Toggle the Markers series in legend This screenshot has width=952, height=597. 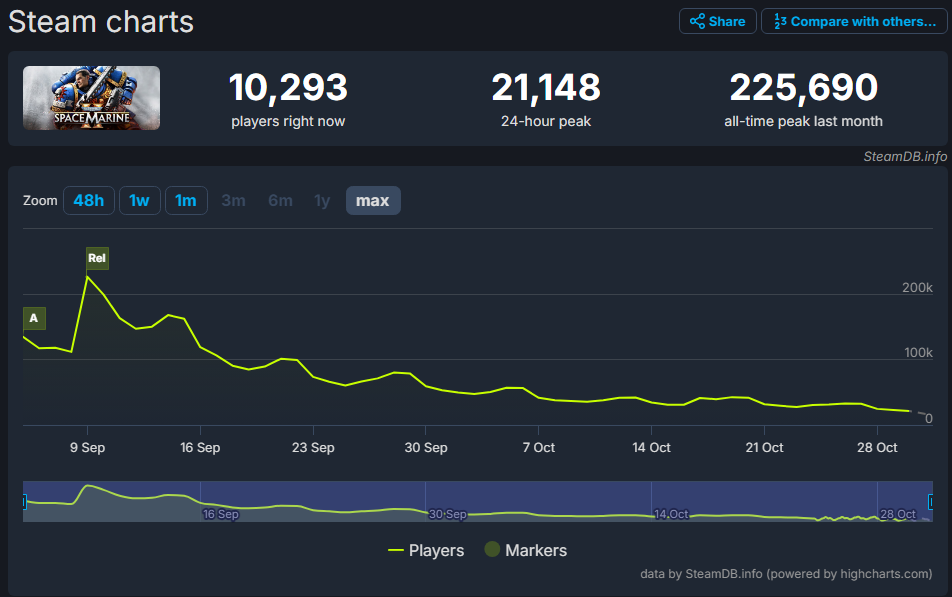526,550
